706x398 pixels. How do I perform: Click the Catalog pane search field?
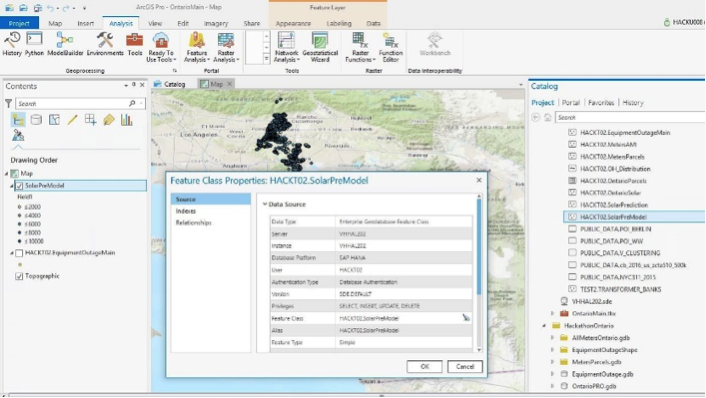point(630,118)
